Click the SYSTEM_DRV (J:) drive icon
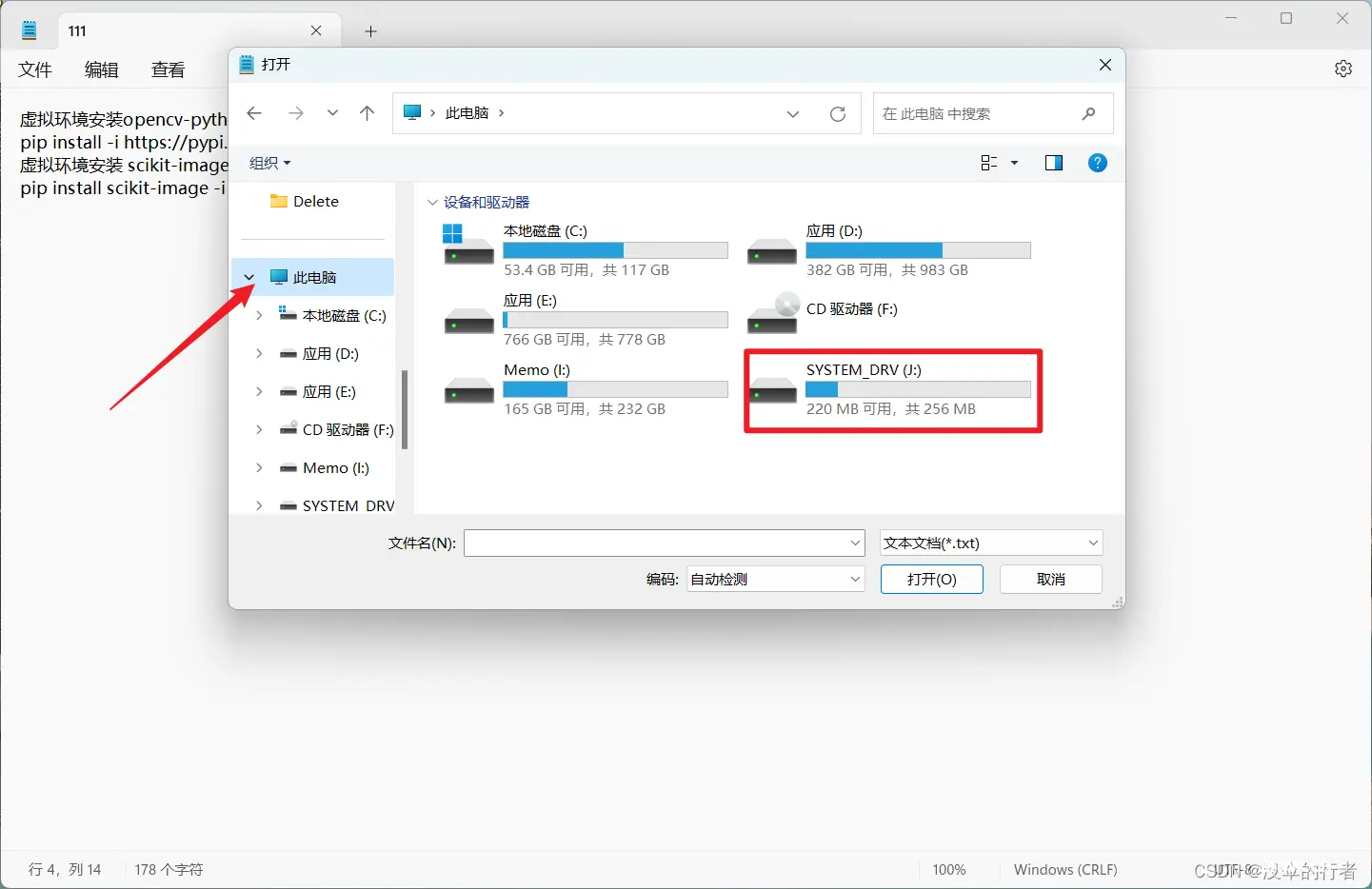1372x889 pixels. click(772, 390)
